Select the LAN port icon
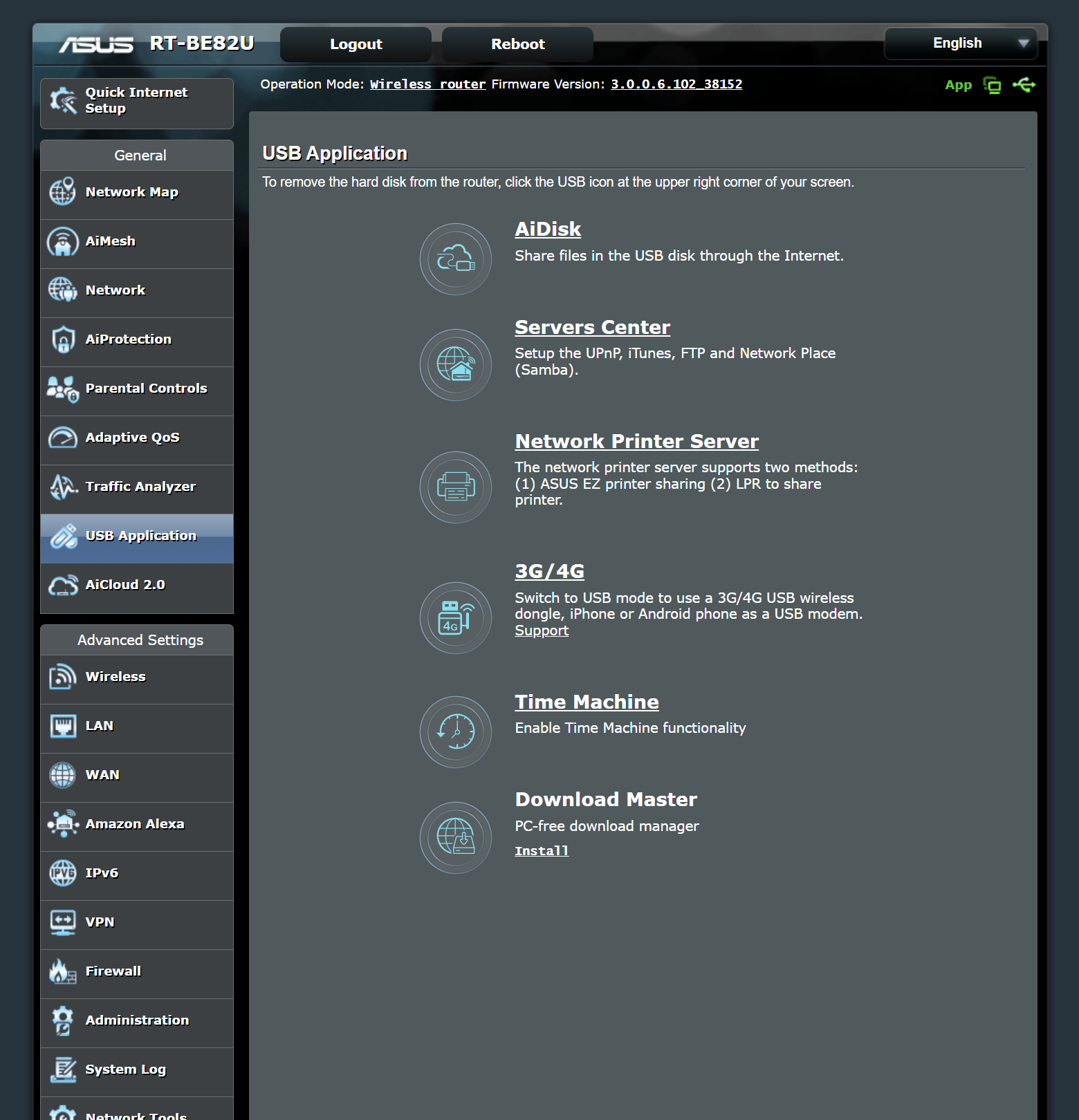1079x1120 pixels. (x=63, y=726)
